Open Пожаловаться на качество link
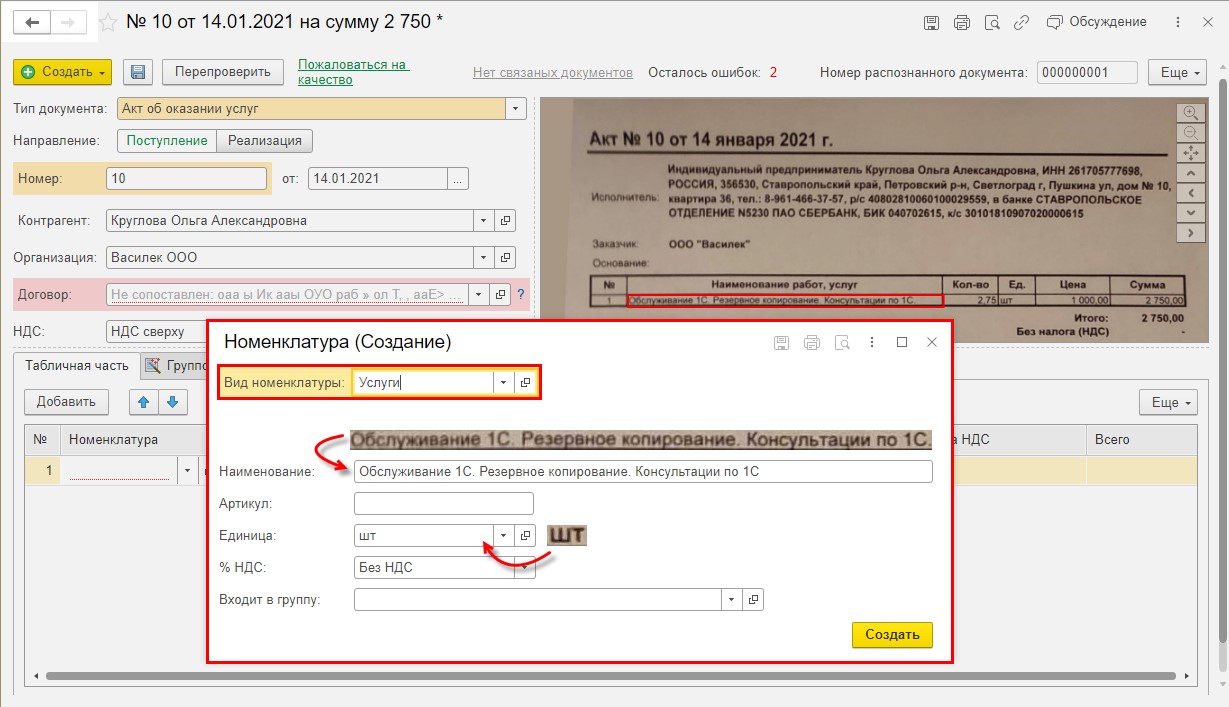This screenshot has height=707, width=1229. point(354,72)
